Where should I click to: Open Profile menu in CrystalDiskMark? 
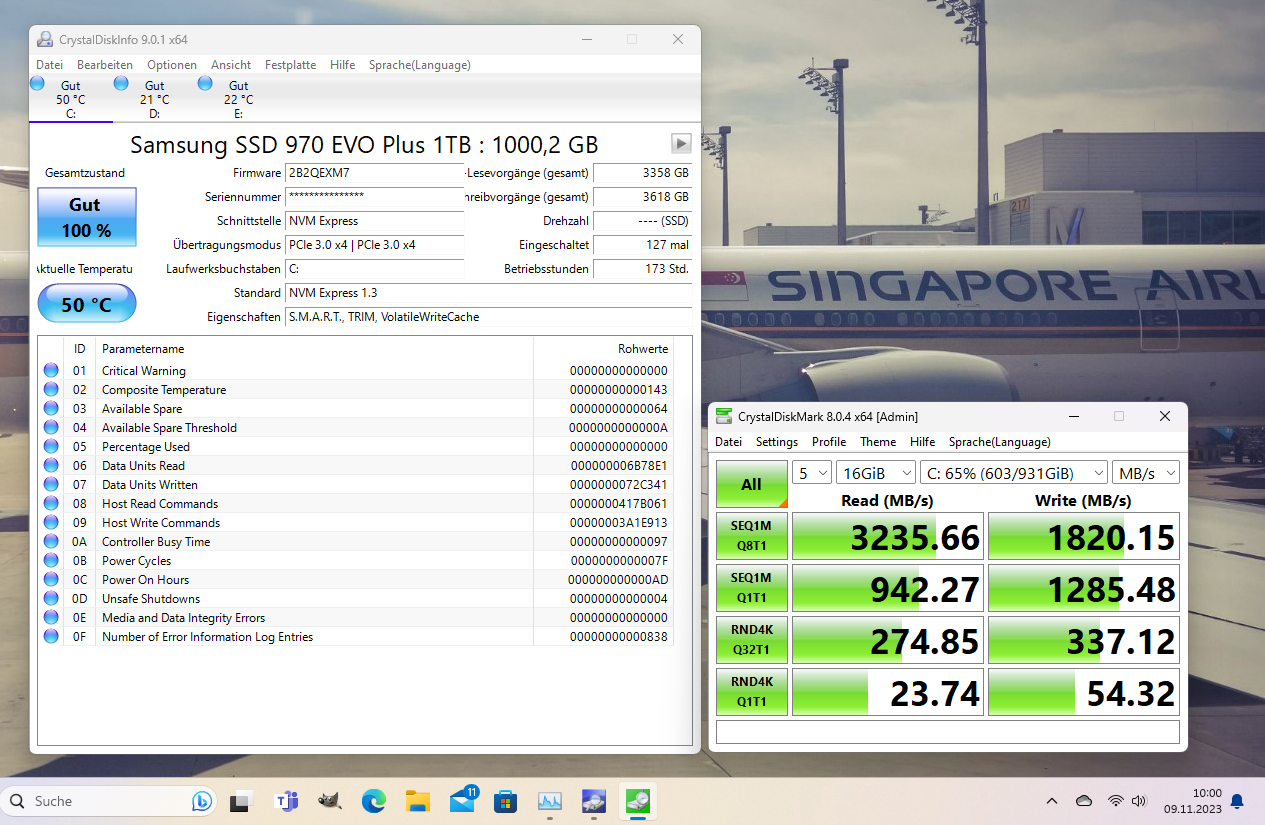coord(829,442)
